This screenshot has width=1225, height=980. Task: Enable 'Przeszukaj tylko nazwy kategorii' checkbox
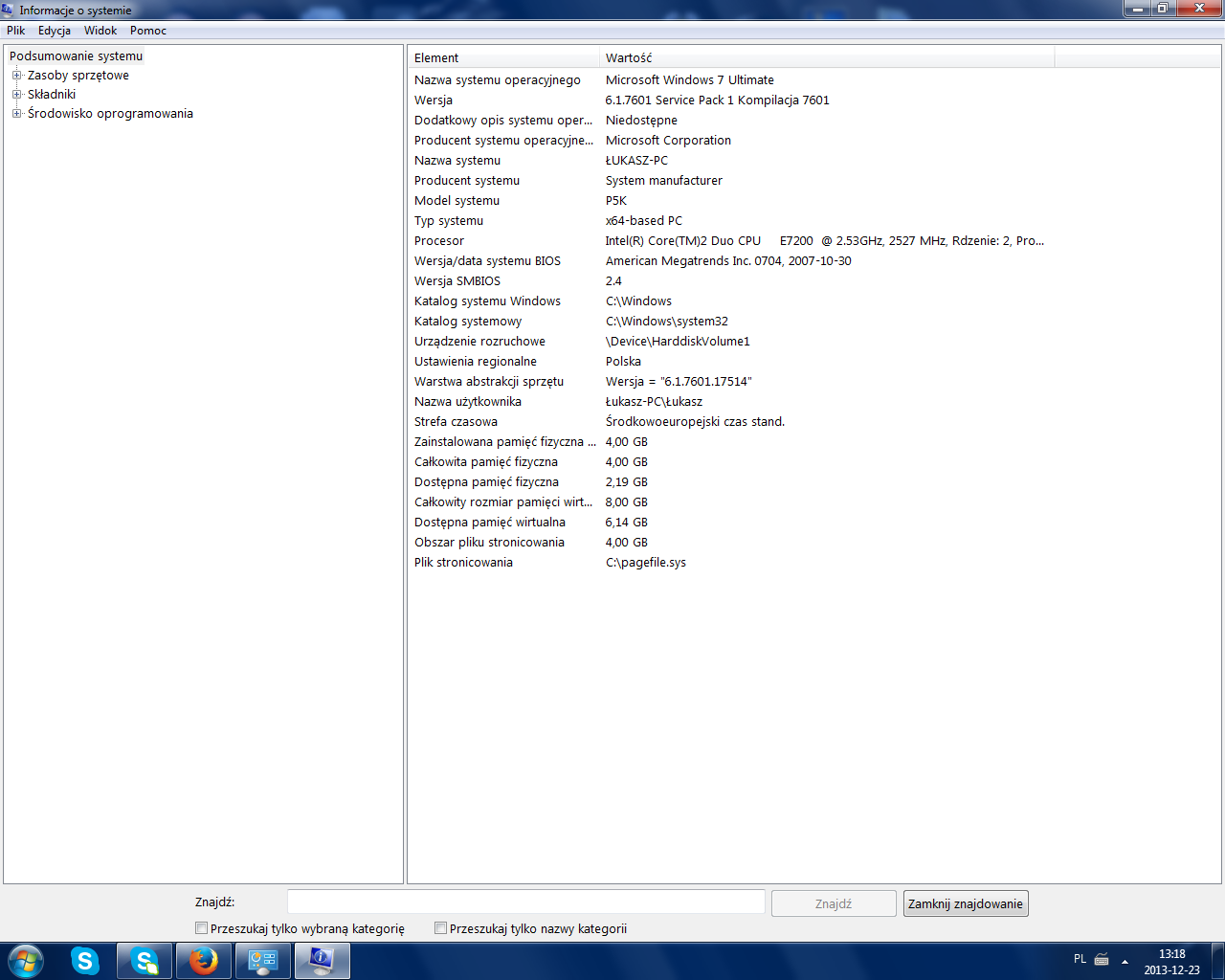point(440,928)
